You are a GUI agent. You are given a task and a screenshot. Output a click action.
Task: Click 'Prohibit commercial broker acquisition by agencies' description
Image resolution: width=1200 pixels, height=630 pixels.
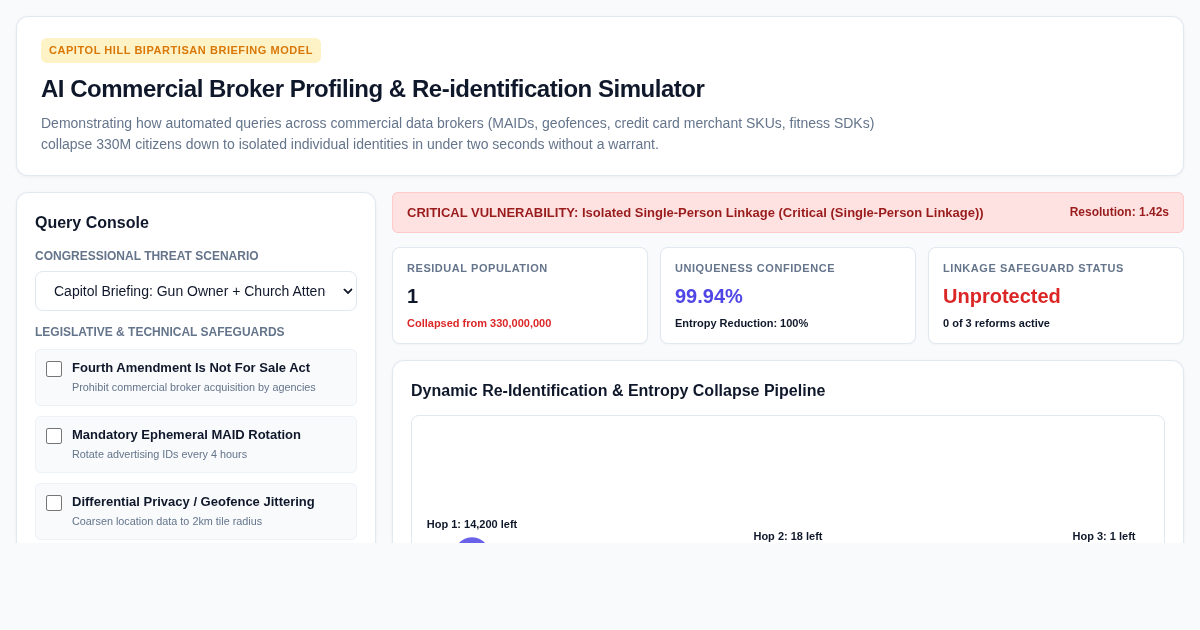pyautogui.click(x=194, y=387)
